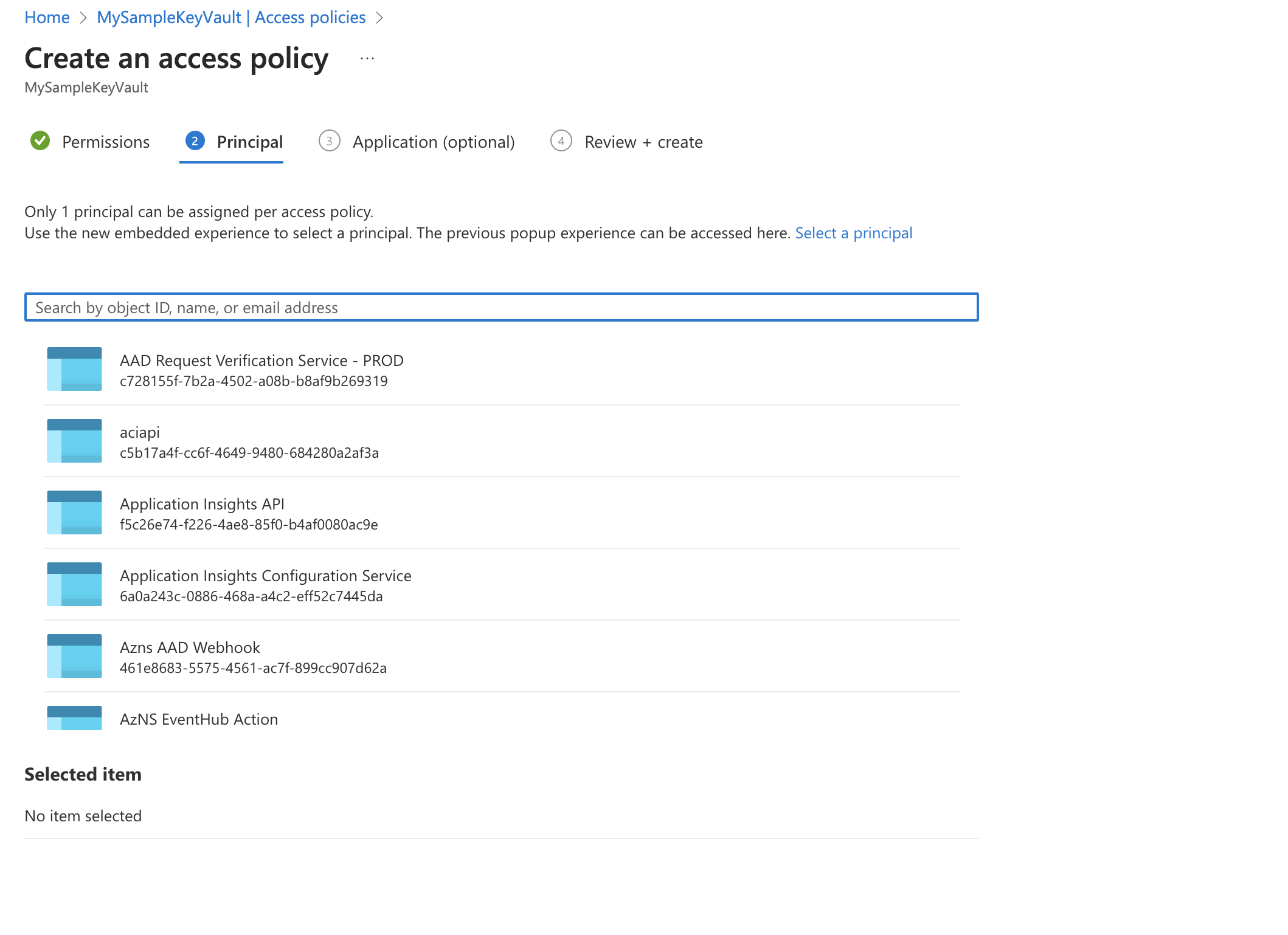Viewport: 1288px width, 935px height.
Task: Click the aciapi application icon
Action: click(x=74, y=441)
